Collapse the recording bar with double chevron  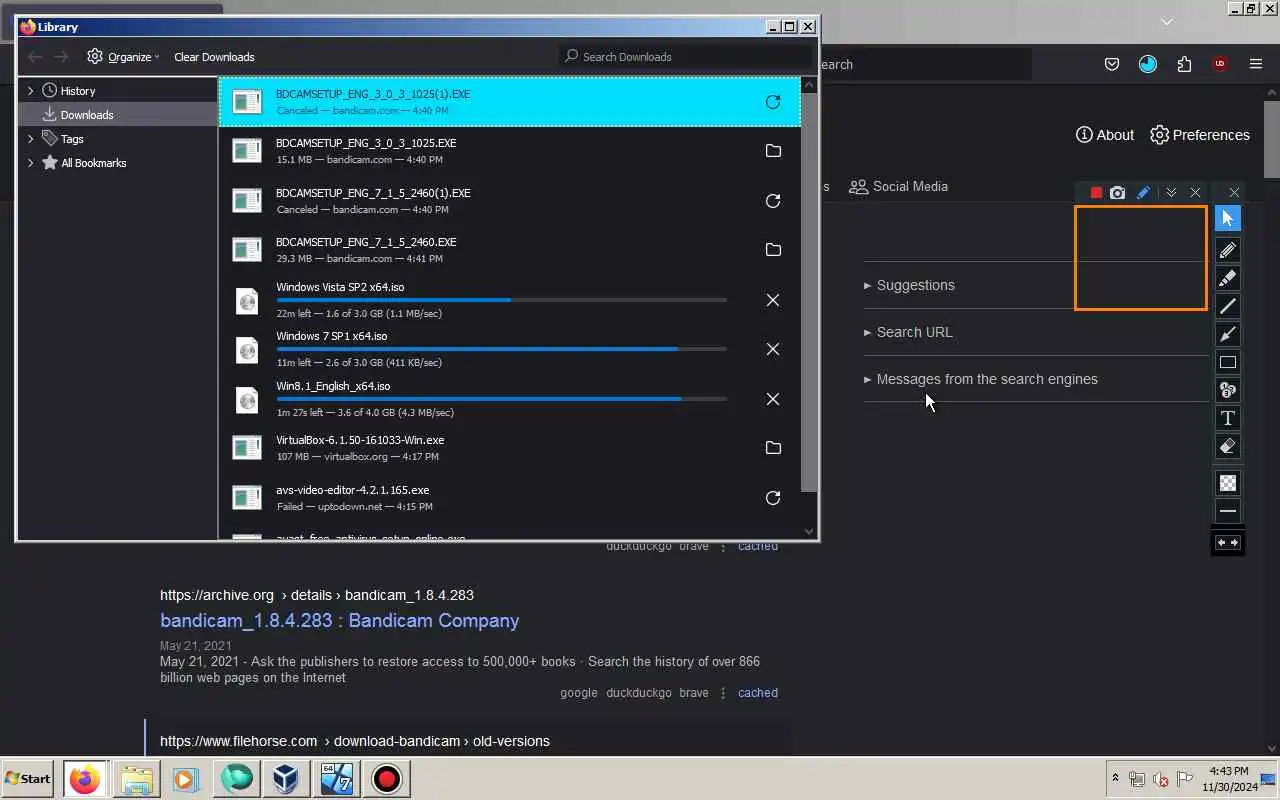pos(1171,193)
